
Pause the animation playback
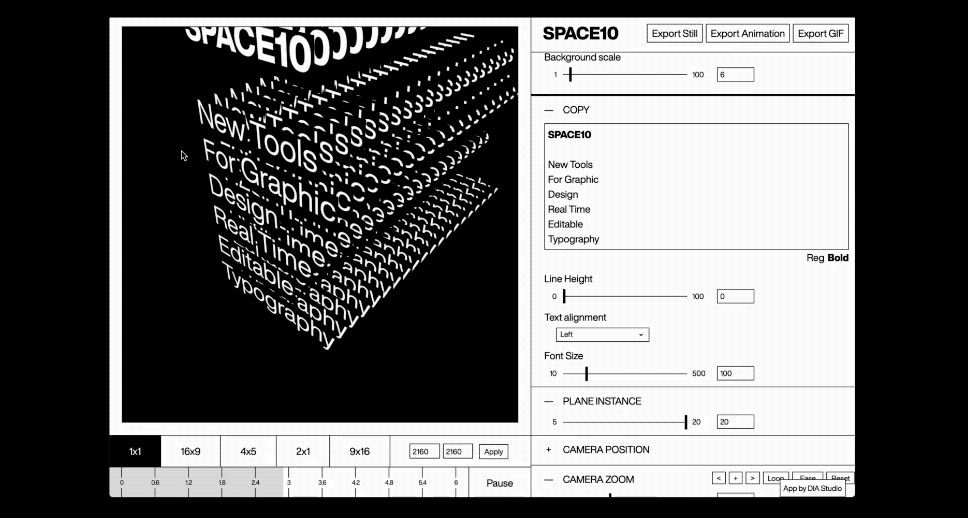(499, 483)
